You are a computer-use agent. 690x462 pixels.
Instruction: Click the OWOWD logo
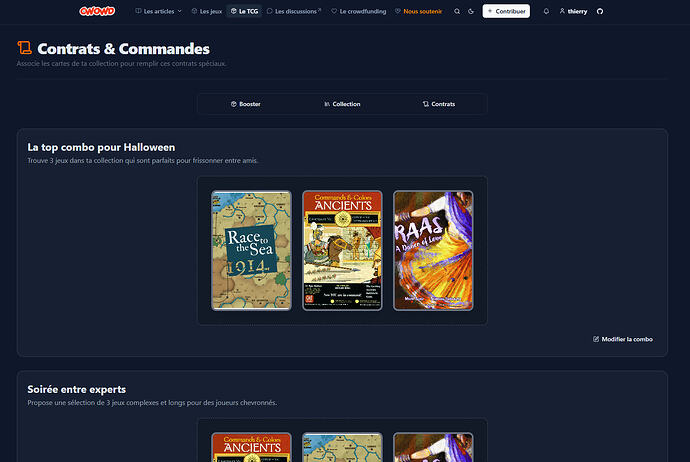(97, 11)
